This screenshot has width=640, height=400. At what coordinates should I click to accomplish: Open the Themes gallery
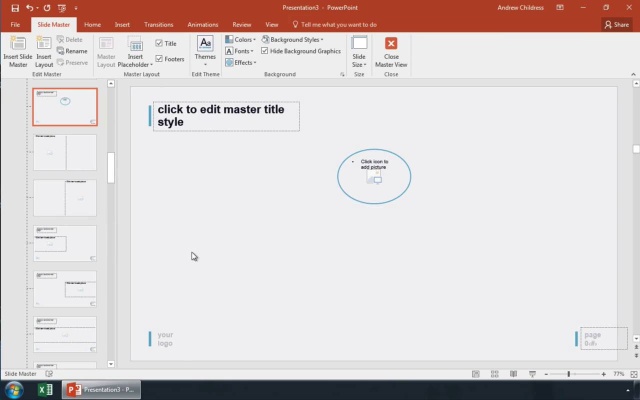click(x=205, y=51)
